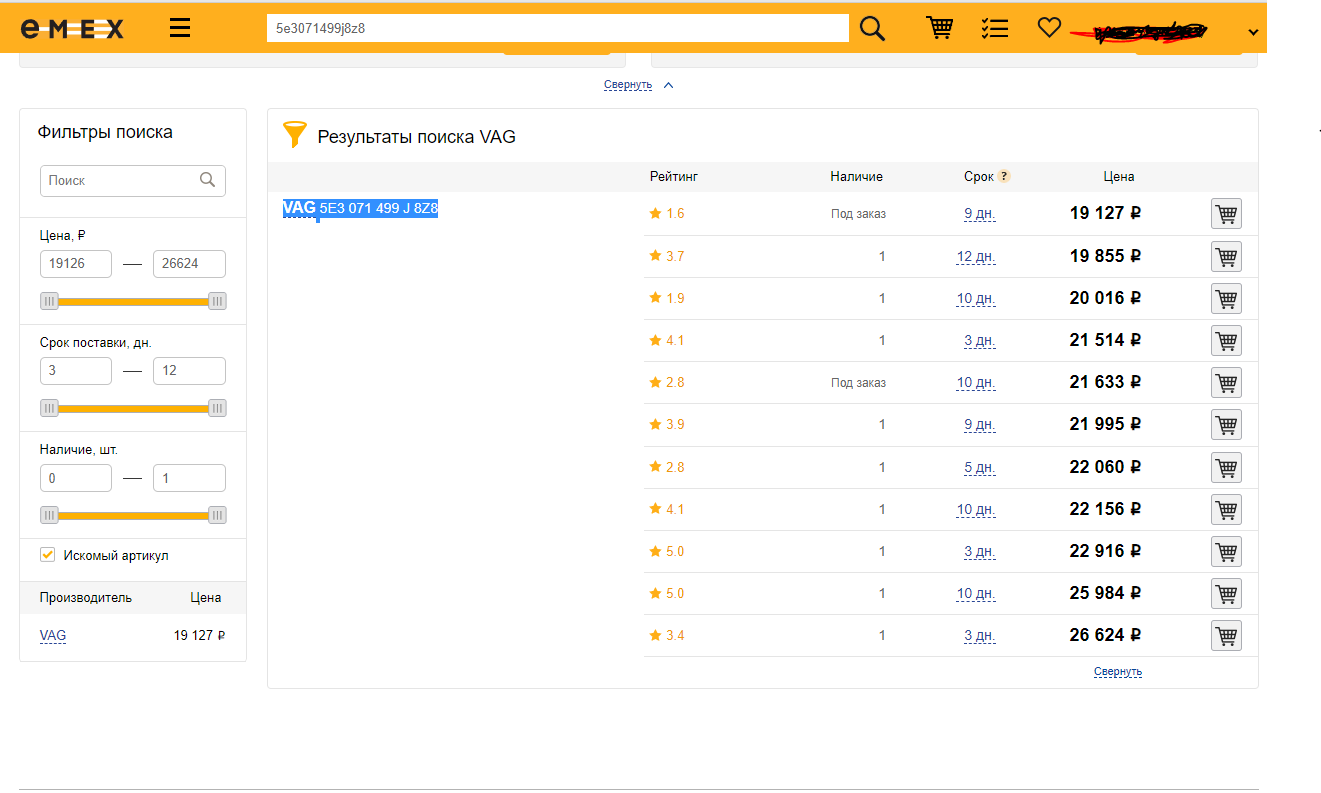Click the 22 916 ₽ price
Viewport: 1321px width, 793px height.
(1105, 551)
